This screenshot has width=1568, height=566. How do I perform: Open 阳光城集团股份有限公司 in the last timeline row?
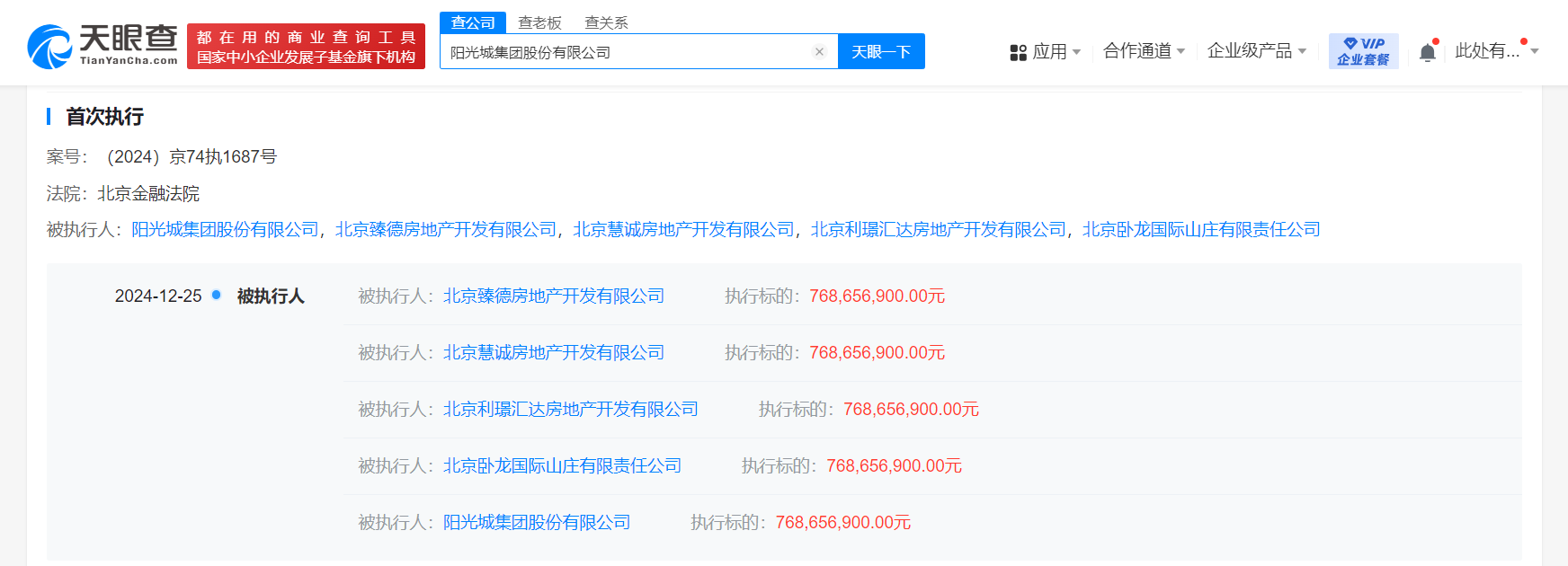coord(537,523)
